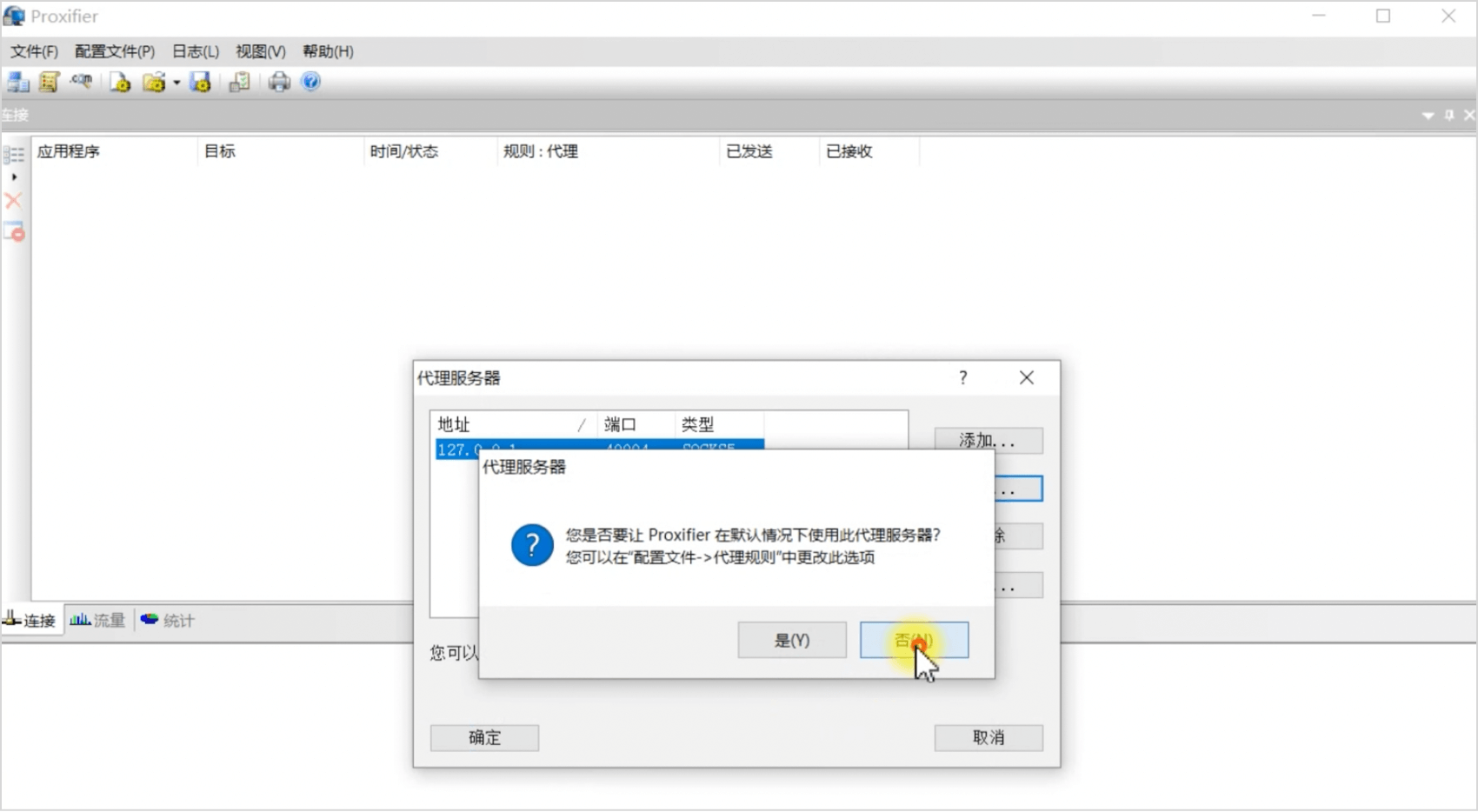Create a new profile via toolbar icon

click(120, 82)
